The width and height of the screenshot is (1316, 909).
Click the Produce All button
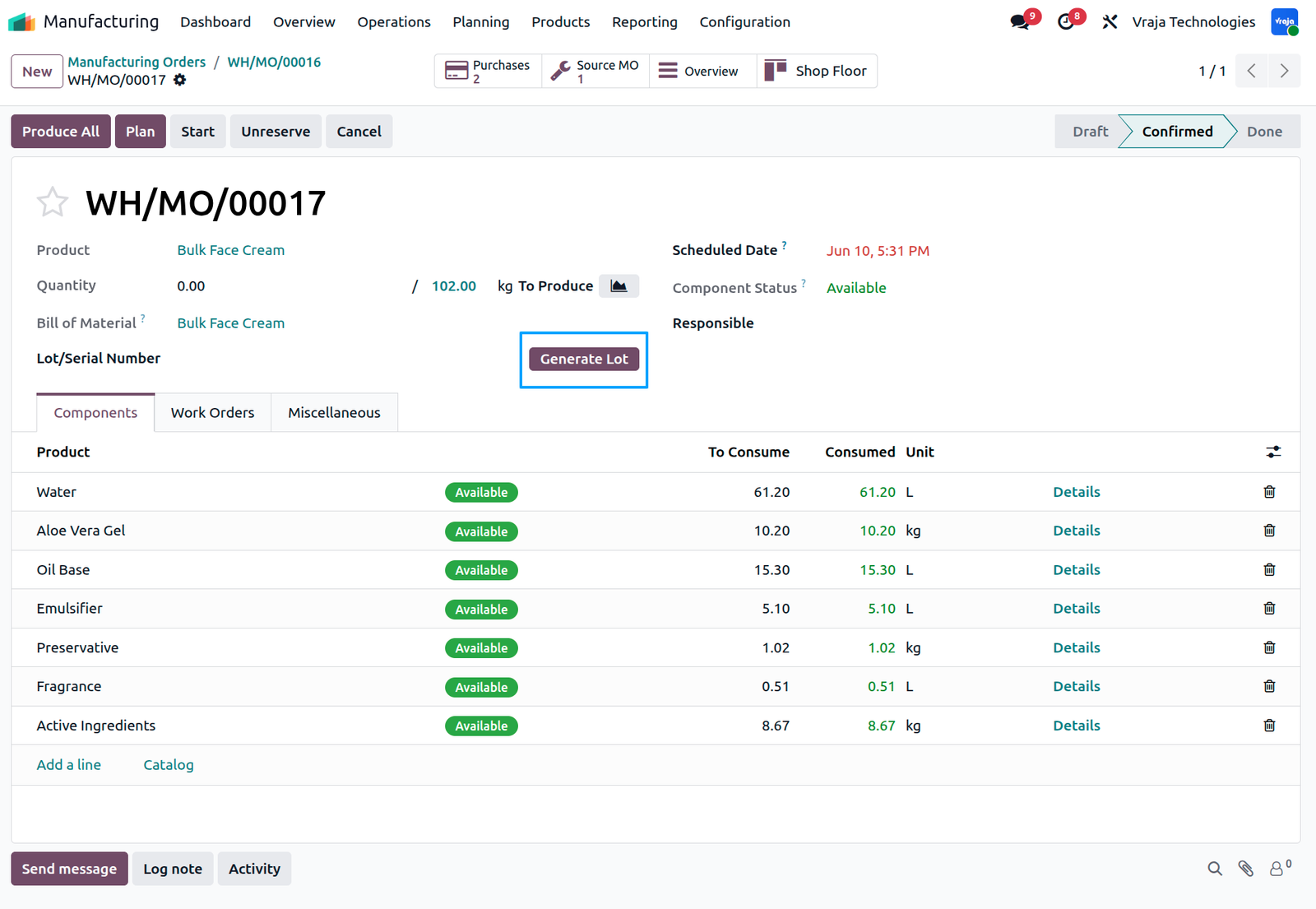(61, 132)
